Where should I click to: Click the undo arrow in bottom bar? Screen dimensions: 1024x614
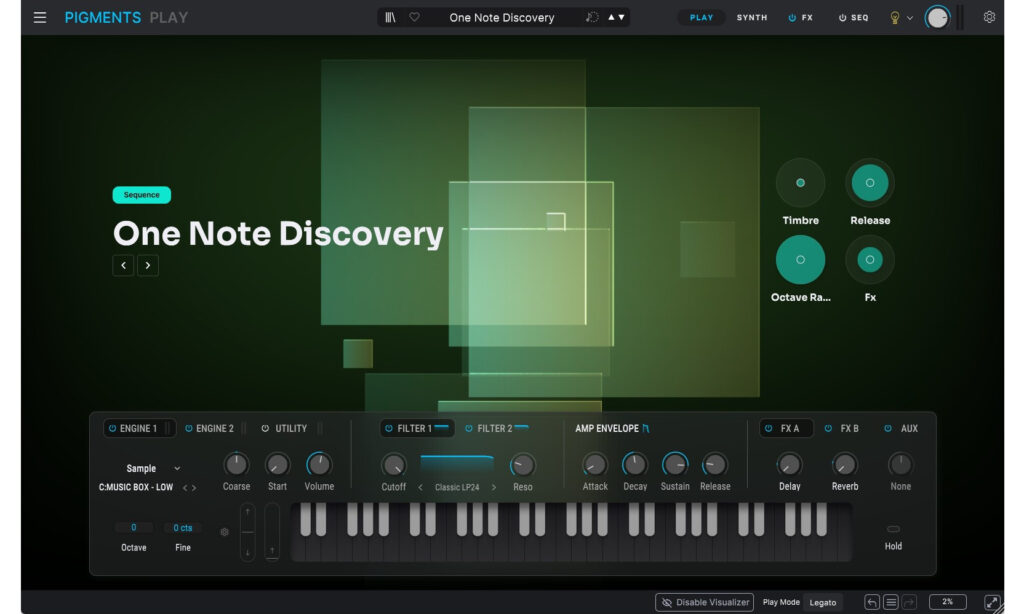tap(872, 602)
